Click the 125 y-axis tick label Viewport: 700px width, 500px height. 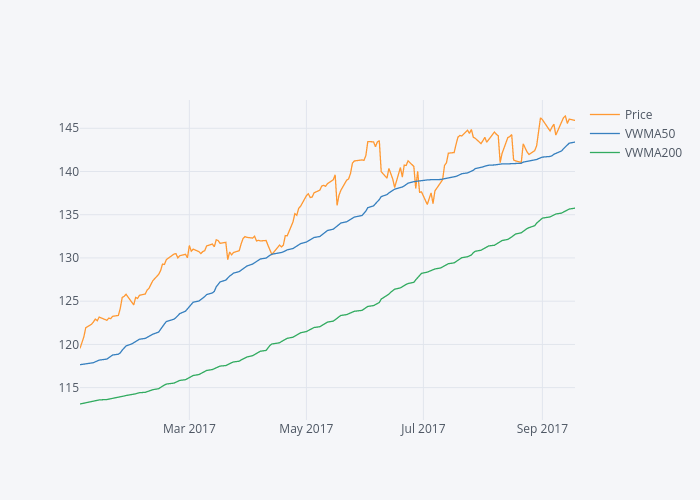point(68,301)
